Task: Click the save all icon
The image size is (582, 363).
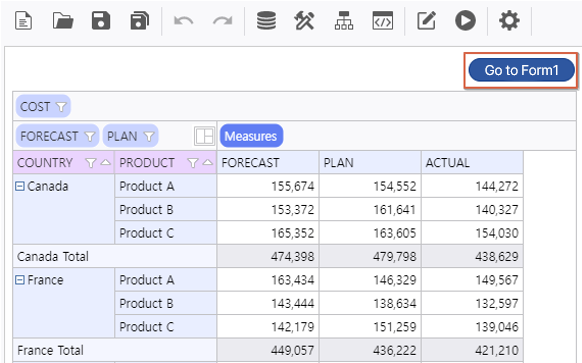Action: (140, 20)
